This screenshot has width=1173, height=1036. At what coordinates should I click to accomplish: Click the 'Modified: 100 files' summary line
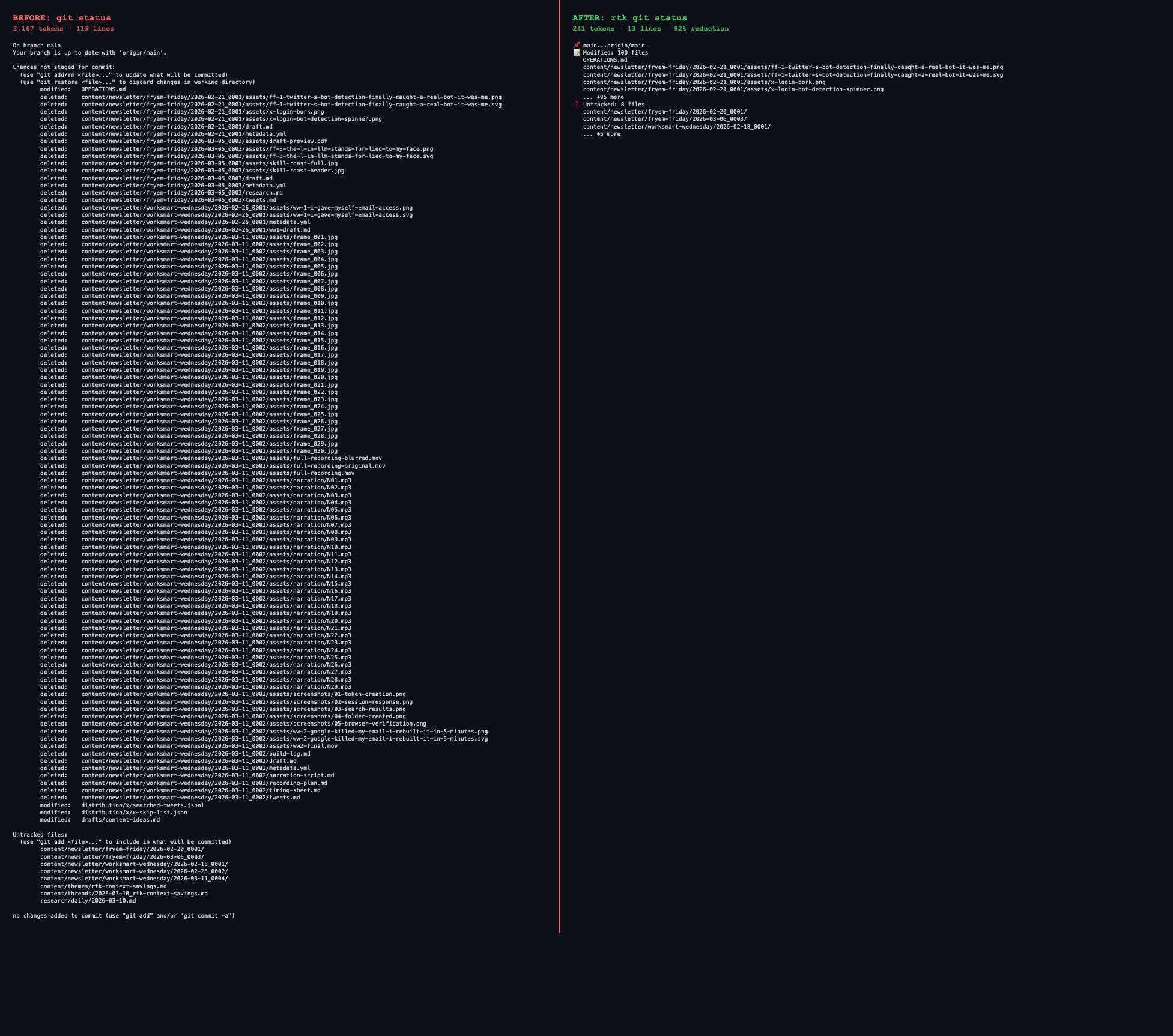point(615,53)
